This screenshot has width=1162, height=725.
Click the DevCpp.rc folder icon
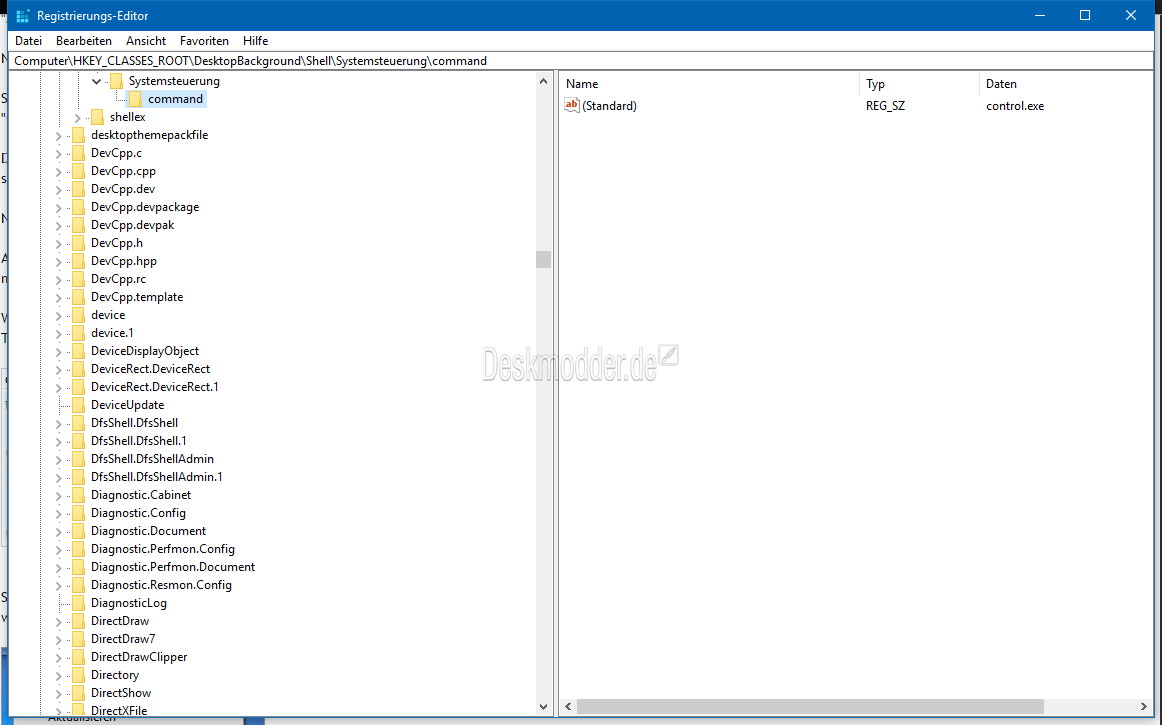coord(79,279)
